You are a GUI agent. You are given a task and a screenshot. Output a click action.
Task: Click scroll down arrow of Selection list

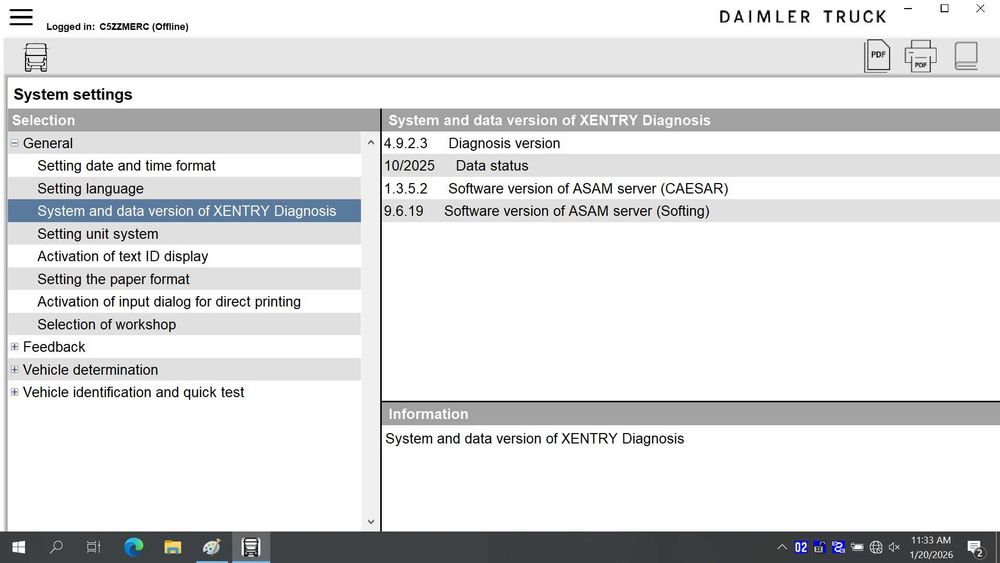371,522
